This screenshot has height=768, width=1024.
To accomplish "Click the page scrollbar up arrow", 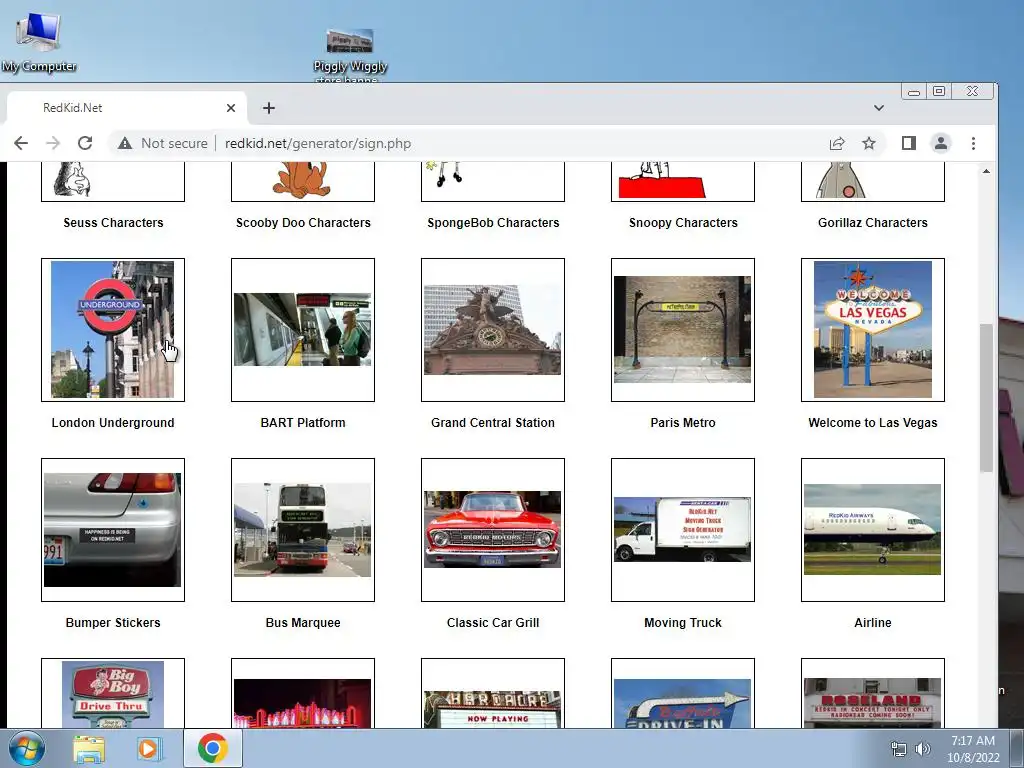I will 986,171.
